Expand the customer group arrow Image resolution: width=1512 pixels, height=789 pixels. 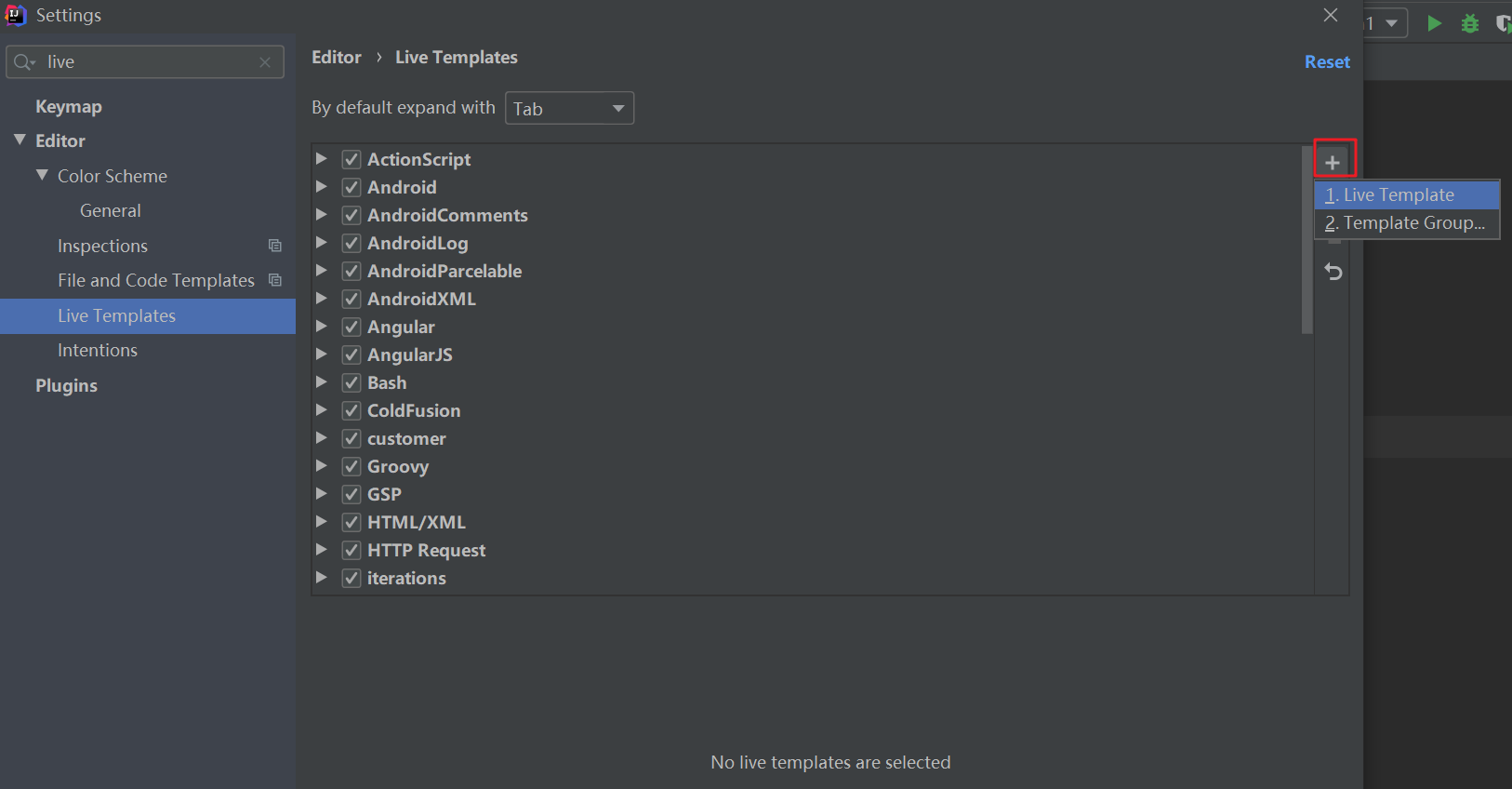point(321,437)
